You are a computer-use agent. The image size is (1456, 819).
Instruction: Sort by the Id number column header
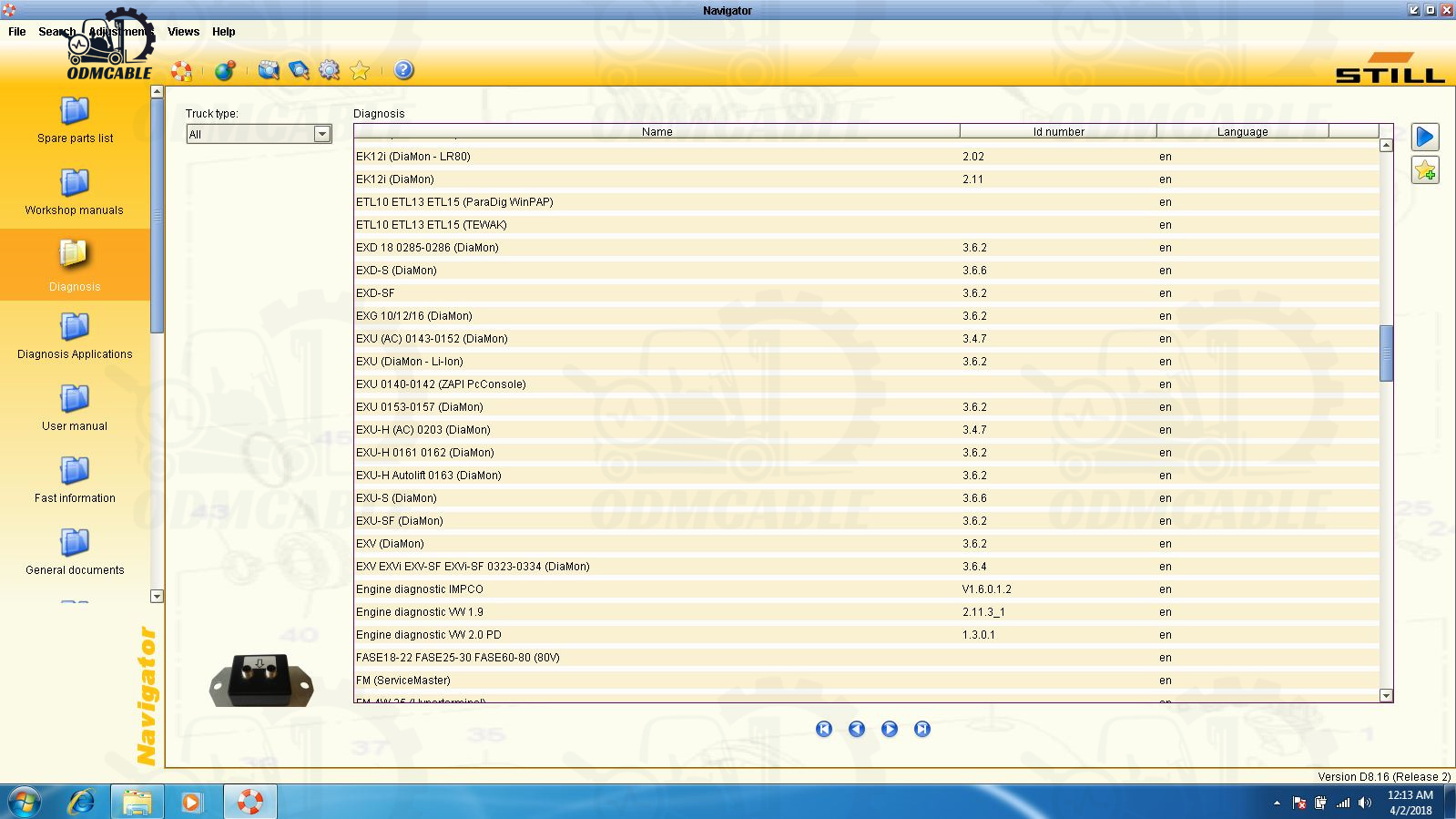click(x=1058, y=131)
